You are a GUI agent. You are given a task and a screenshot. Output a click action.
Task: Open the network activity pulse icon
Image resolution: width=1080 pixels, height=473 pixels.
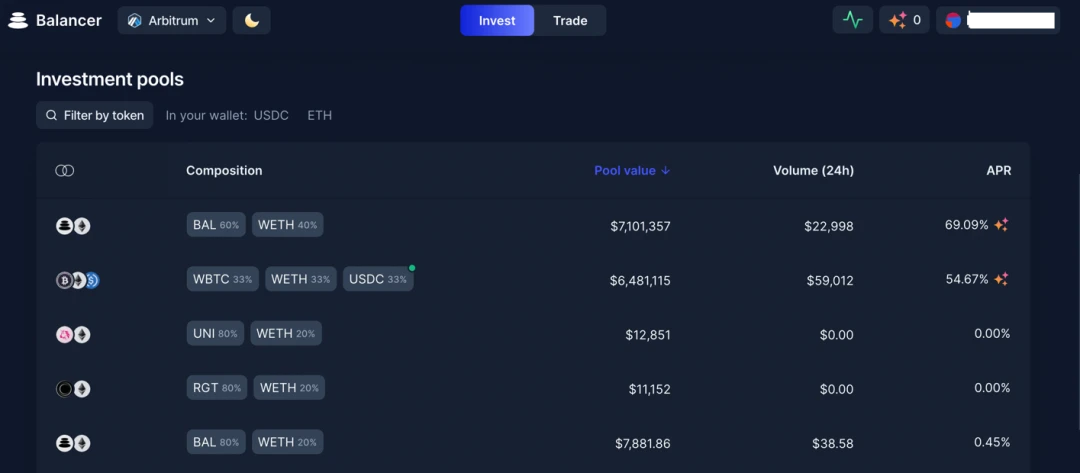853,20
